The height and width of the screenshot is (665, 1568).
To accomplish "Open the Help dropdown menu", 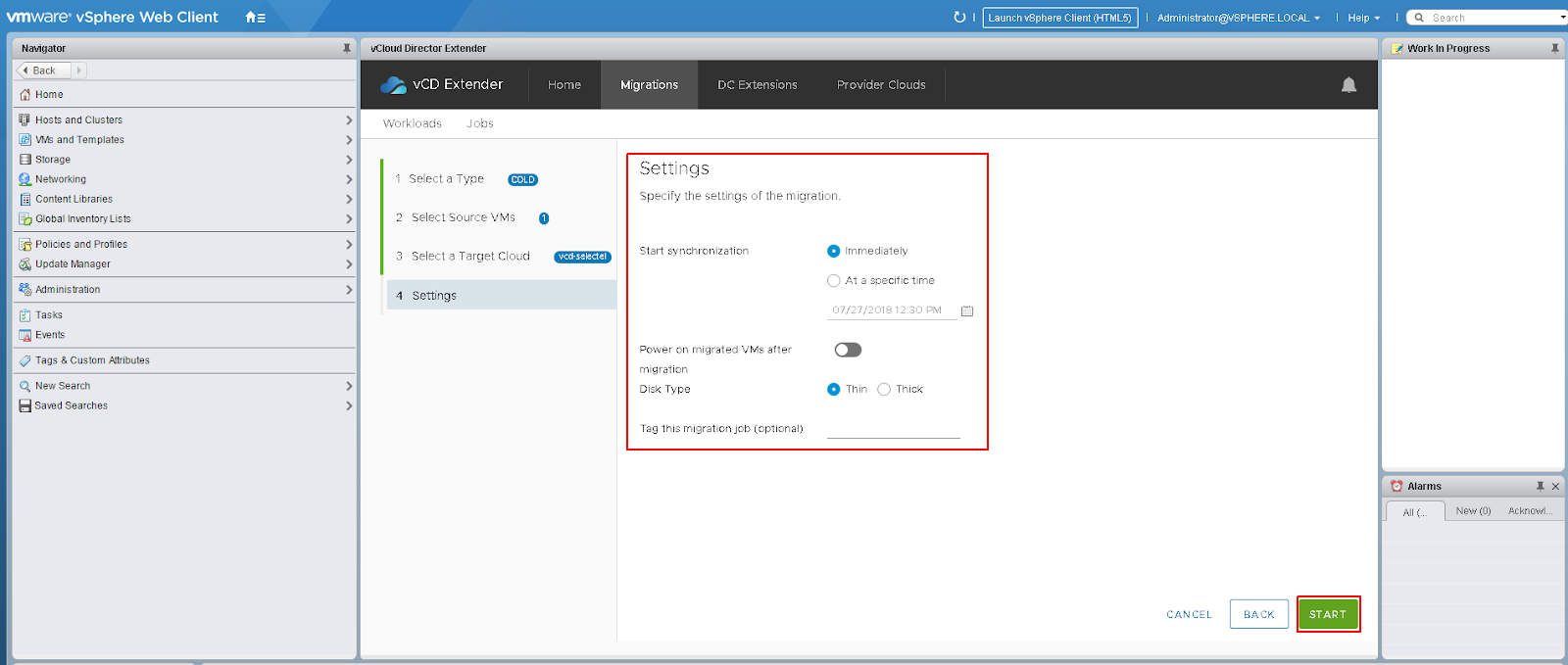I will 1363,18.
